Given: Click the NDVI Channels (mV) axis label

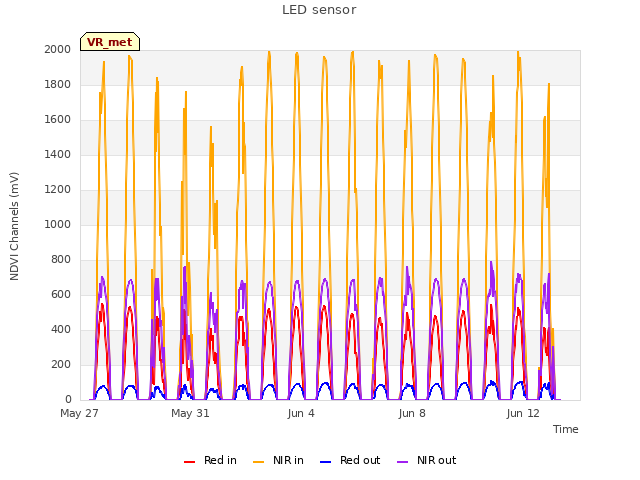Looking at the screenshot, I should tap(14, 226).
